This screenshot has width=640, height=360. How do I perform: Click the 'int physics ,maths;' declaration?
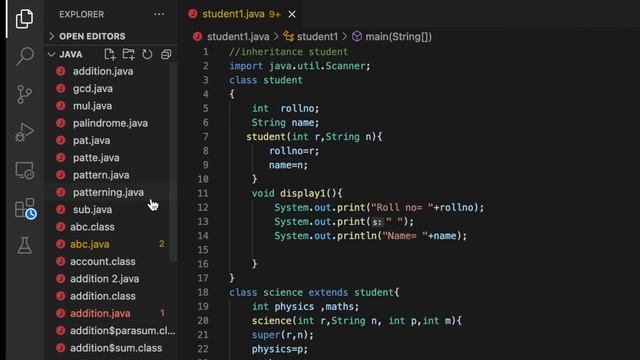pos(305,307)
